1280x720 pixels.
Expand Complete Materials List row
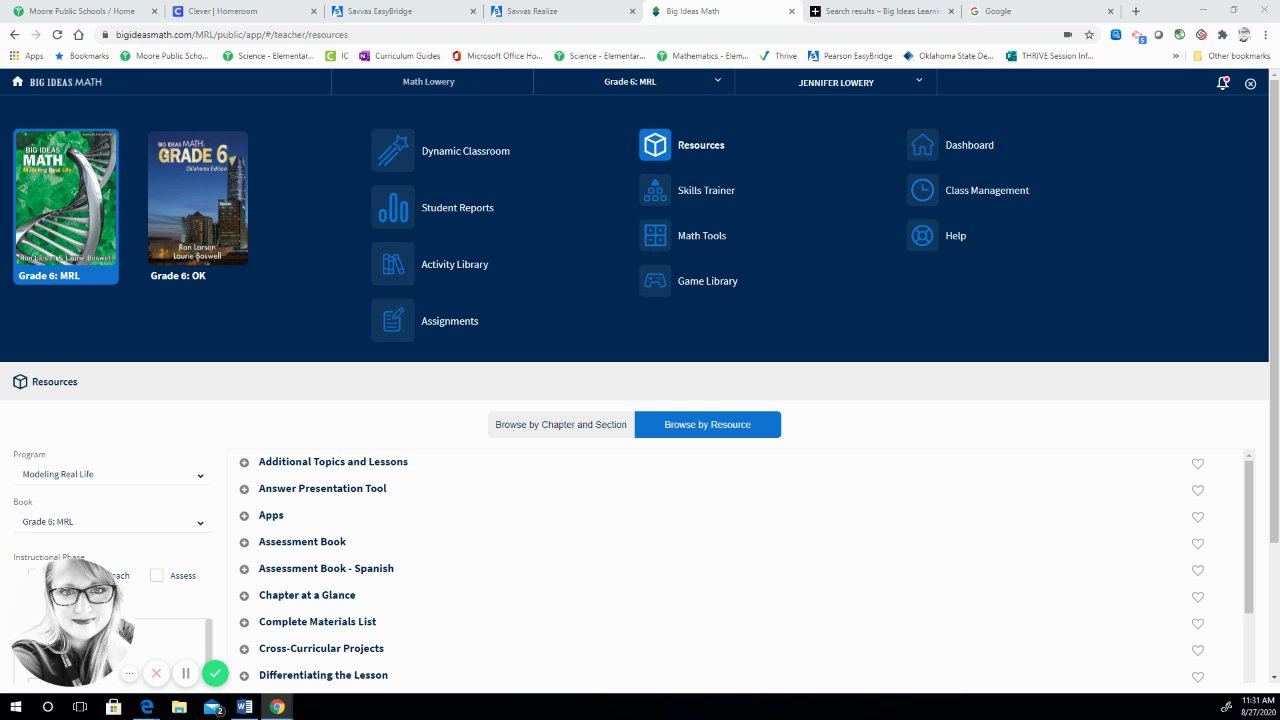[244, 622]
